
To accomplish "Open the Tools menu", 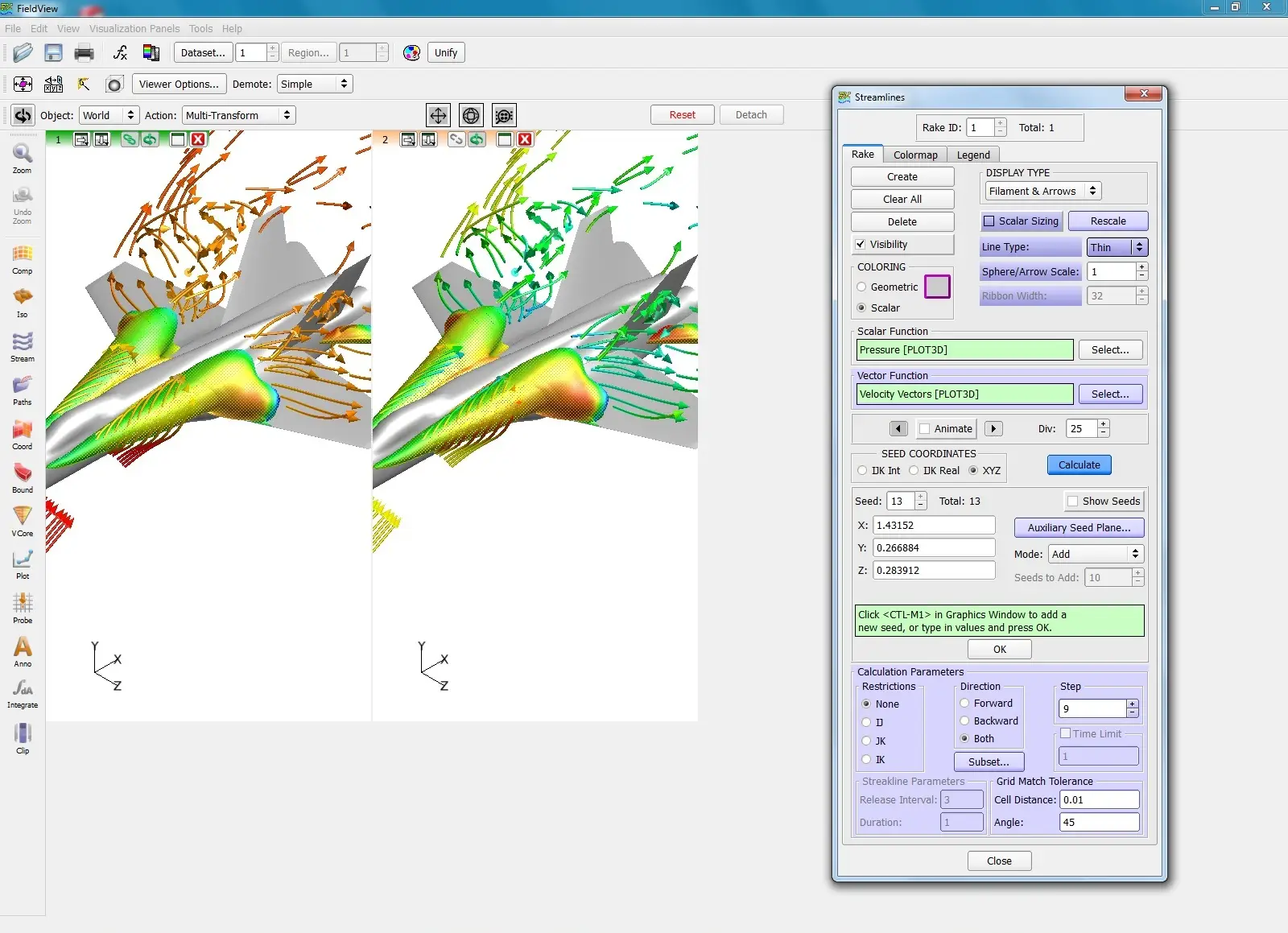I will coord(201,28).
